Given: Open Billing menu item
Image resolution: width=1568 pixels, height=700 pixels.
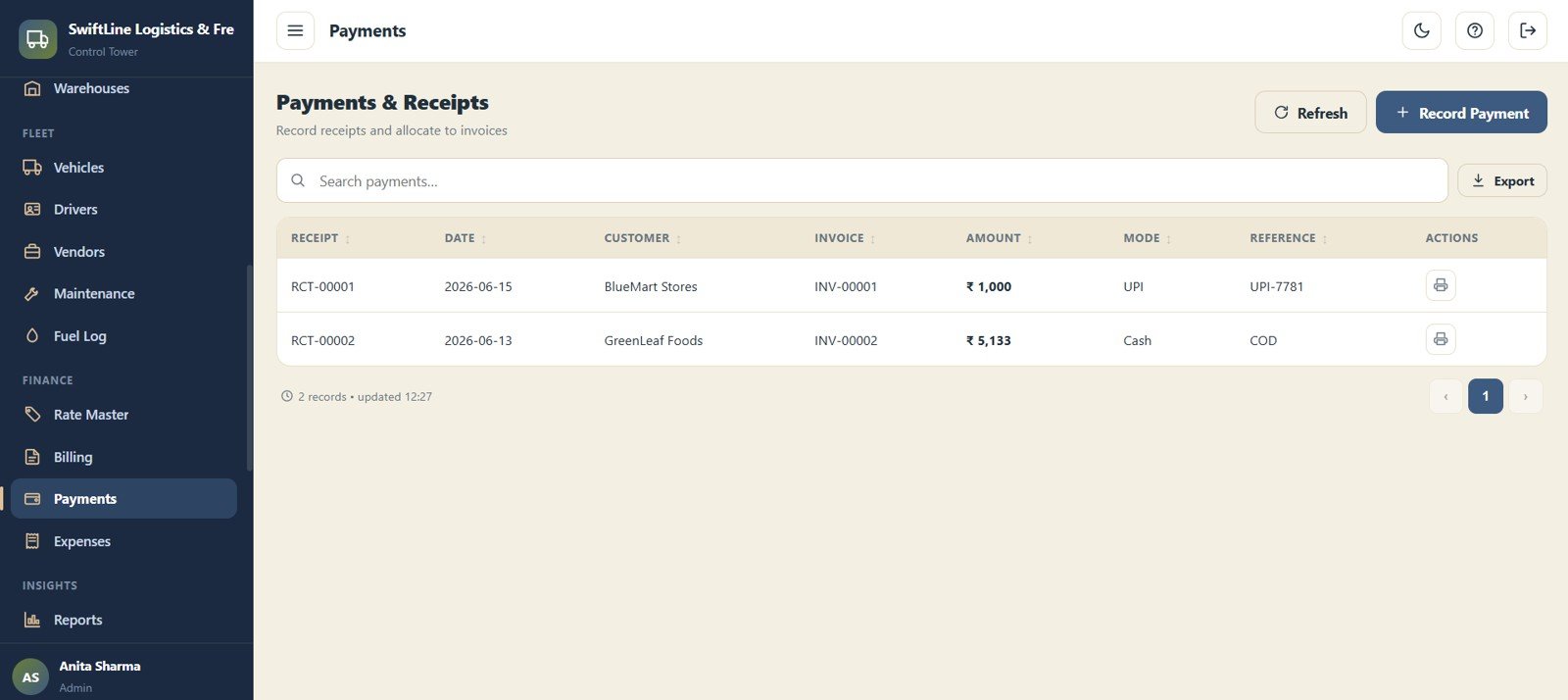Looking at the screenshot, I should (123, 457).
